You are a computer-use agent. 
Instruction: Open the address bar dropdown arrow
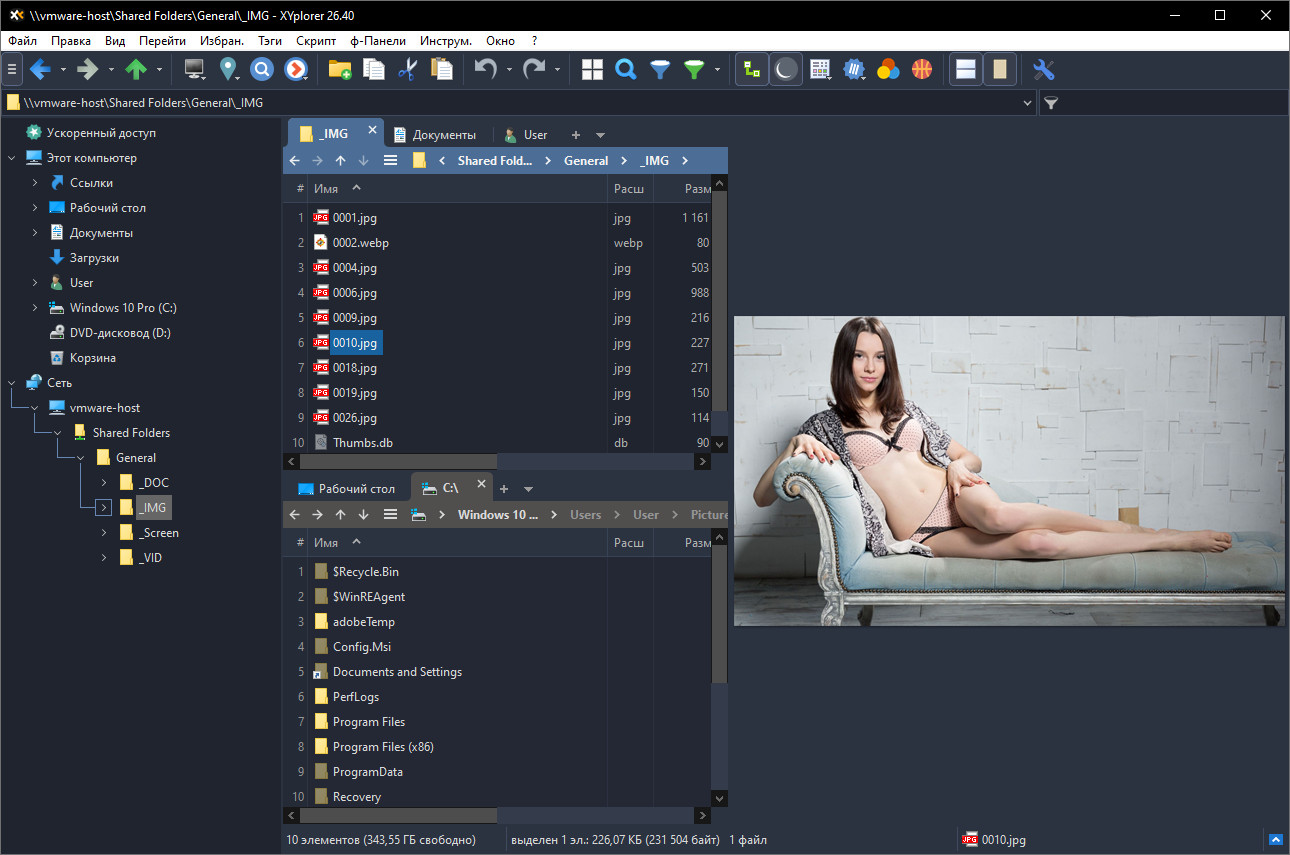1028,102
